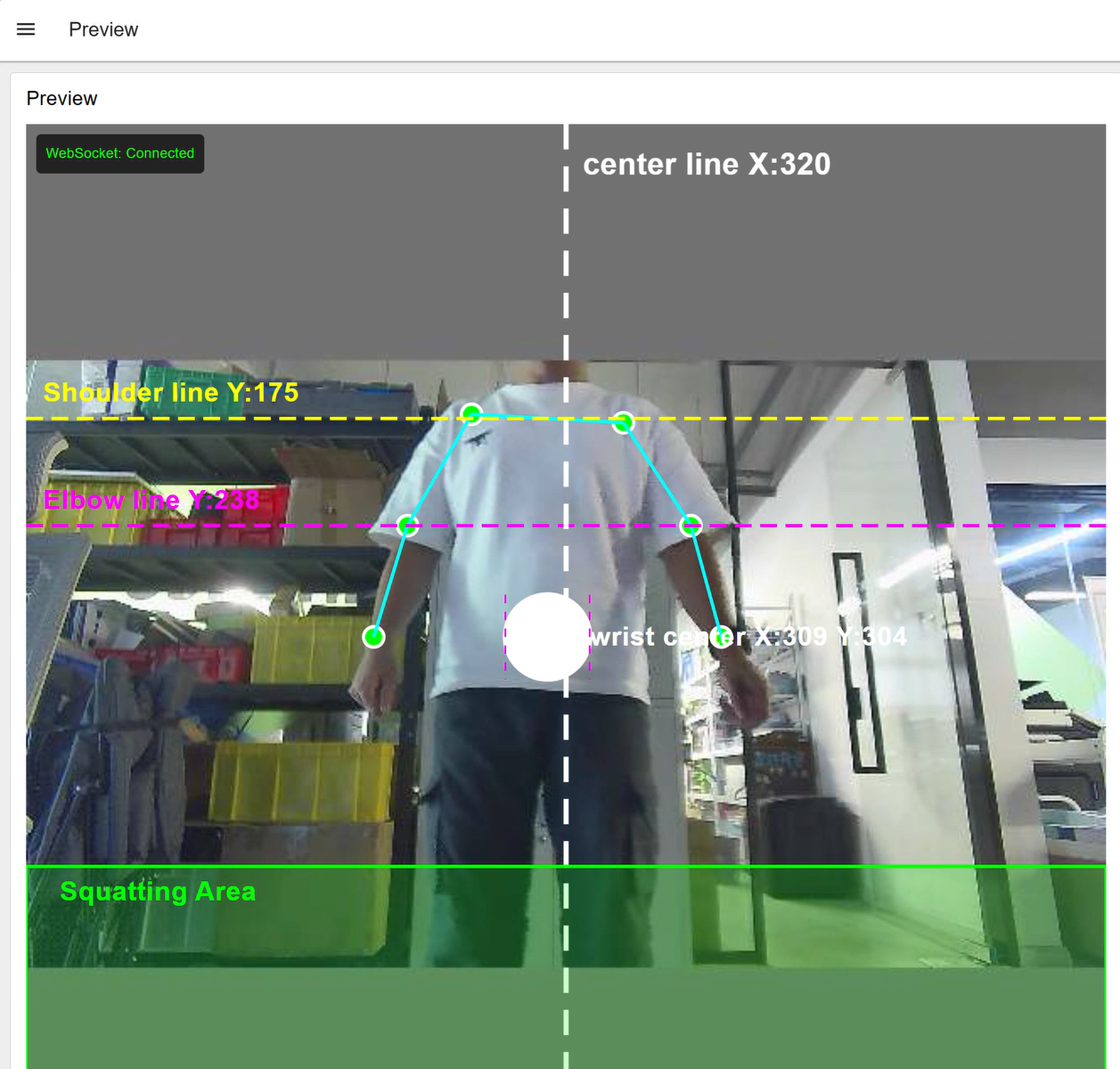
Task: Click the WebSocket: Connected status badge
Action: tap(120, 153)
